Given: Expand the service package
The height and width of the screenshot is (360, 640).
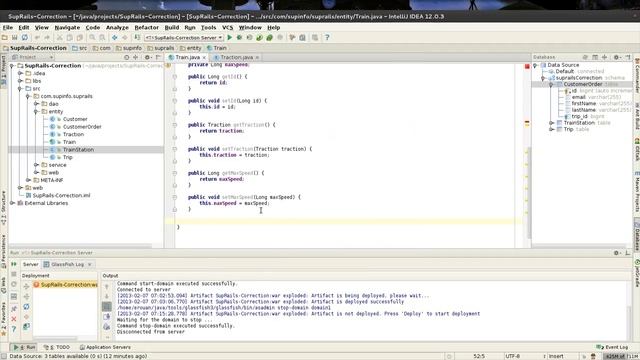Looking at the screenshot, I should point(36,165).
